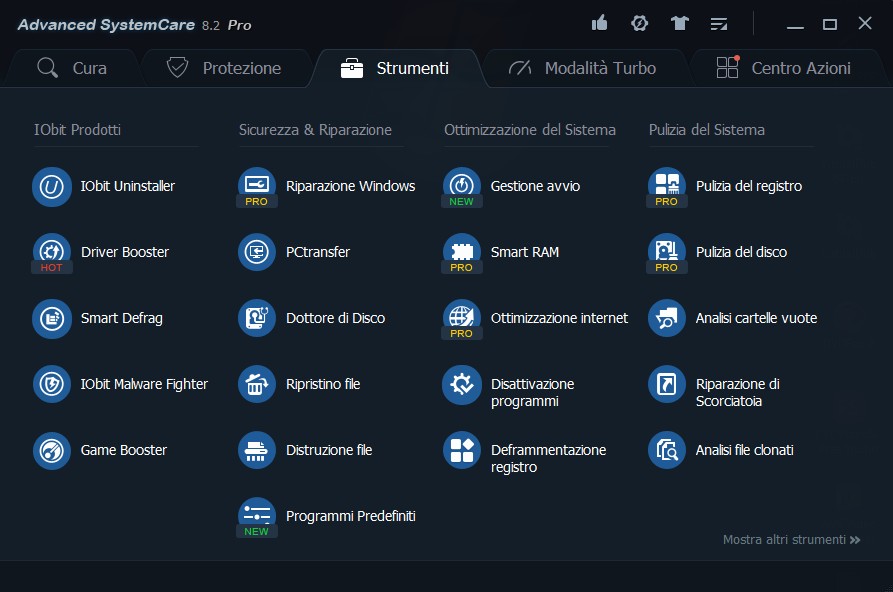Click the Driver Booster label
893x592 pixels.
click(125, 252)
